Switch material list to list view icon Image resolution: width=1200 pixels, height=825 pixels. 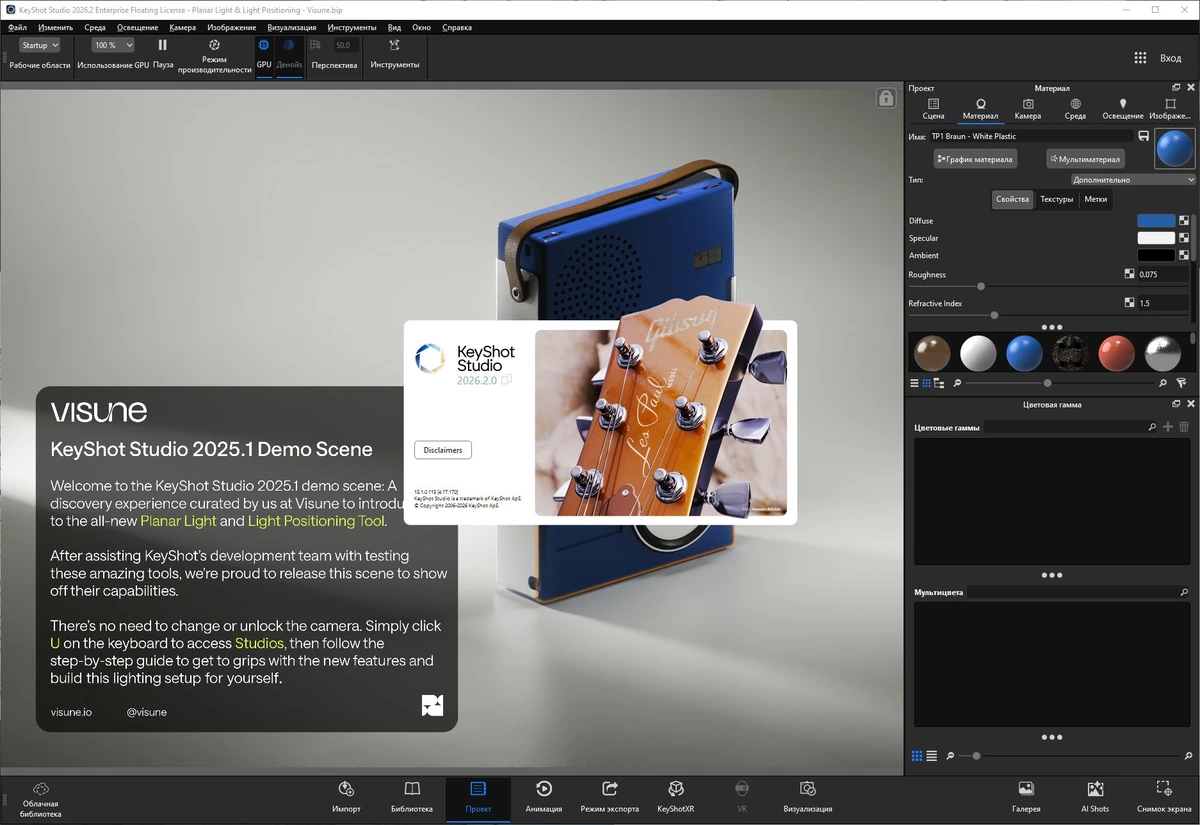[x=914, y=383]
